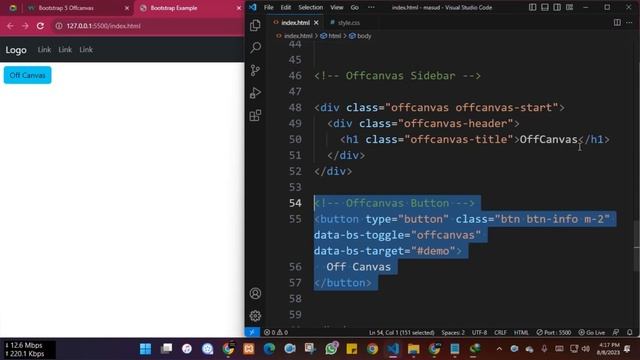
Task: Open Microsoft Edge from the taskbar
Action: tap(269, 349)
